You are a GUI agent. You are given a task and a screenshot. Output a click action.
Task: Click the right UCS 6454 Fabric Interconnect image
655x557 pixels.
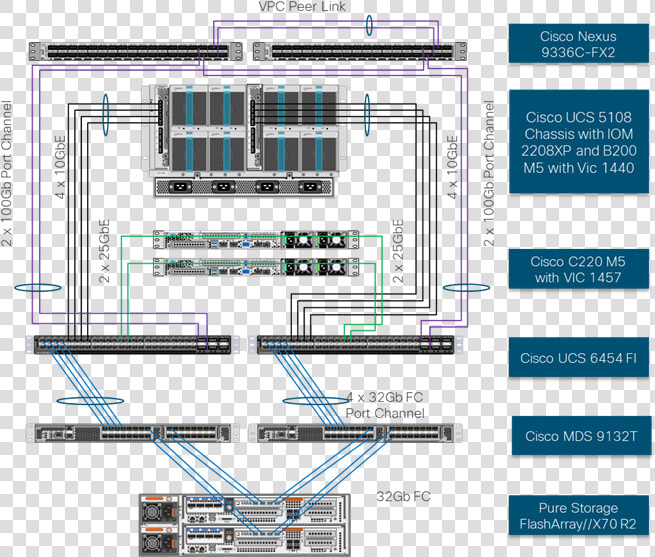(x=356, y=345)
